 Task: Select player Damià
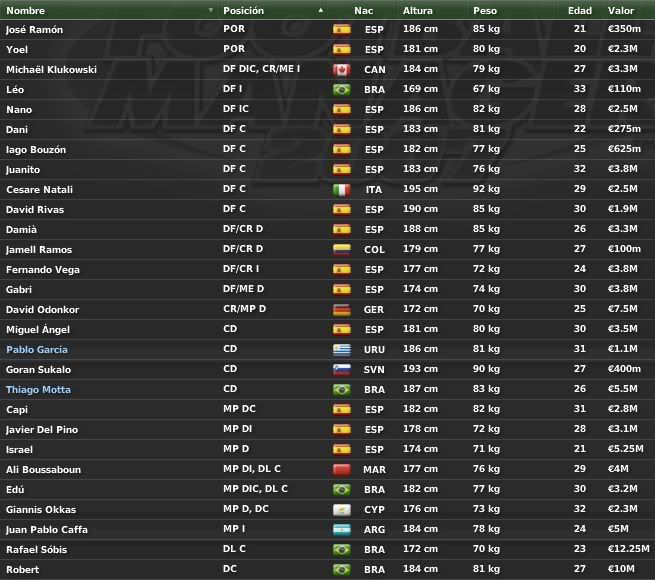pyautogui.click(x=21, y=229)
